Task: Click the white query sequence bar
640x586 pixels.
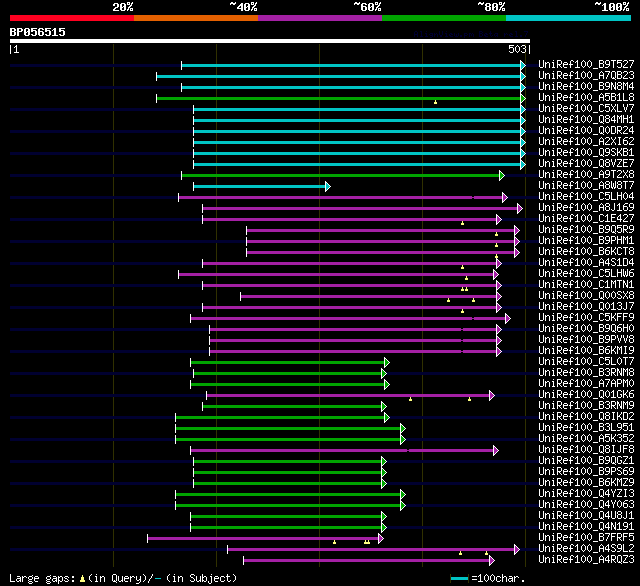Action: (x=270, y=41)
